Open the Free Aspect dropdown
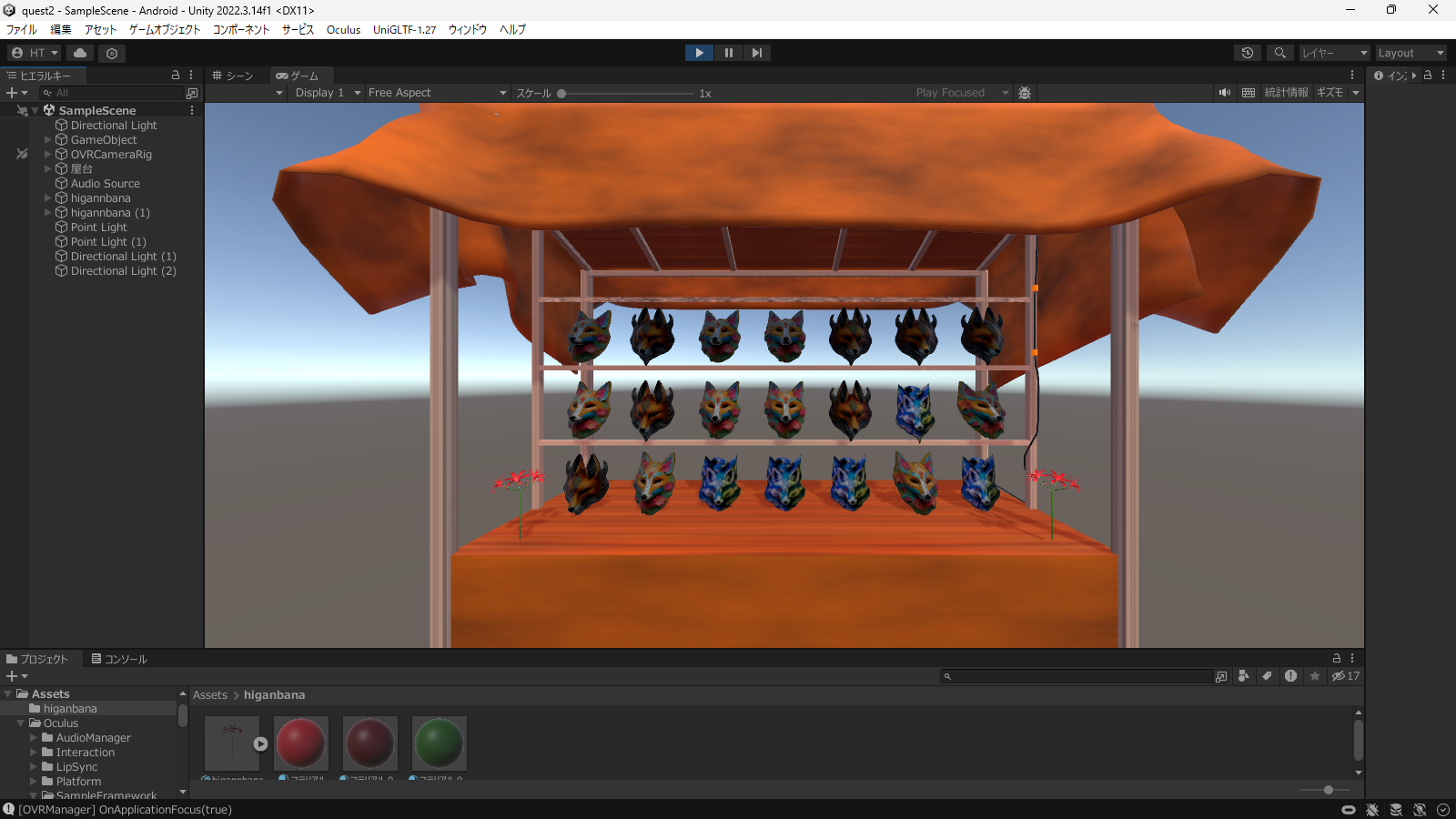1456x819 pixels. pyautogui.click(x=437, y=93)
